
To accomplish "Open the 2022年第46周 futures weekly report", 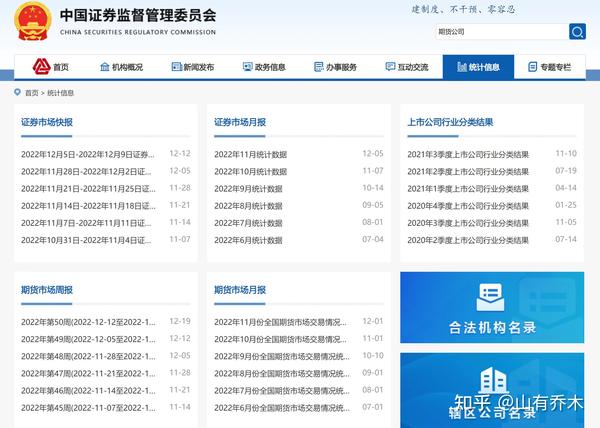I will coord(88,391).
